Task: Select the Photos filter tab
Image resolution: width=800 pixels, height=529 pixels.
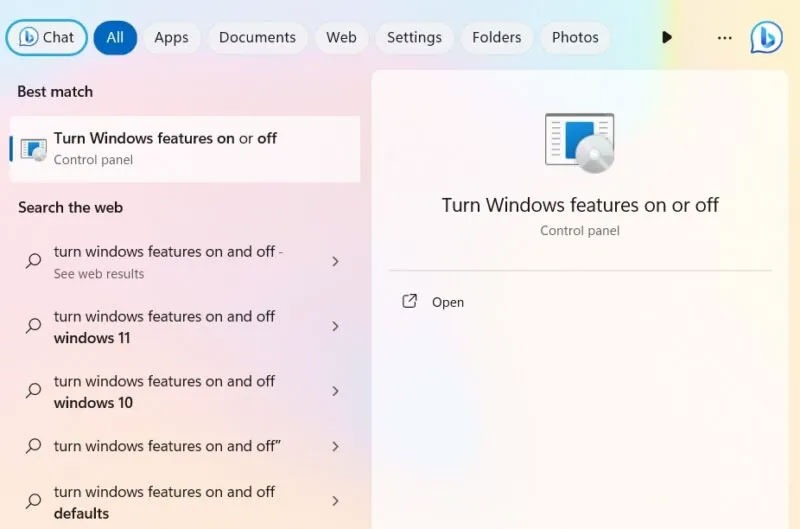Action: point(575,38)
